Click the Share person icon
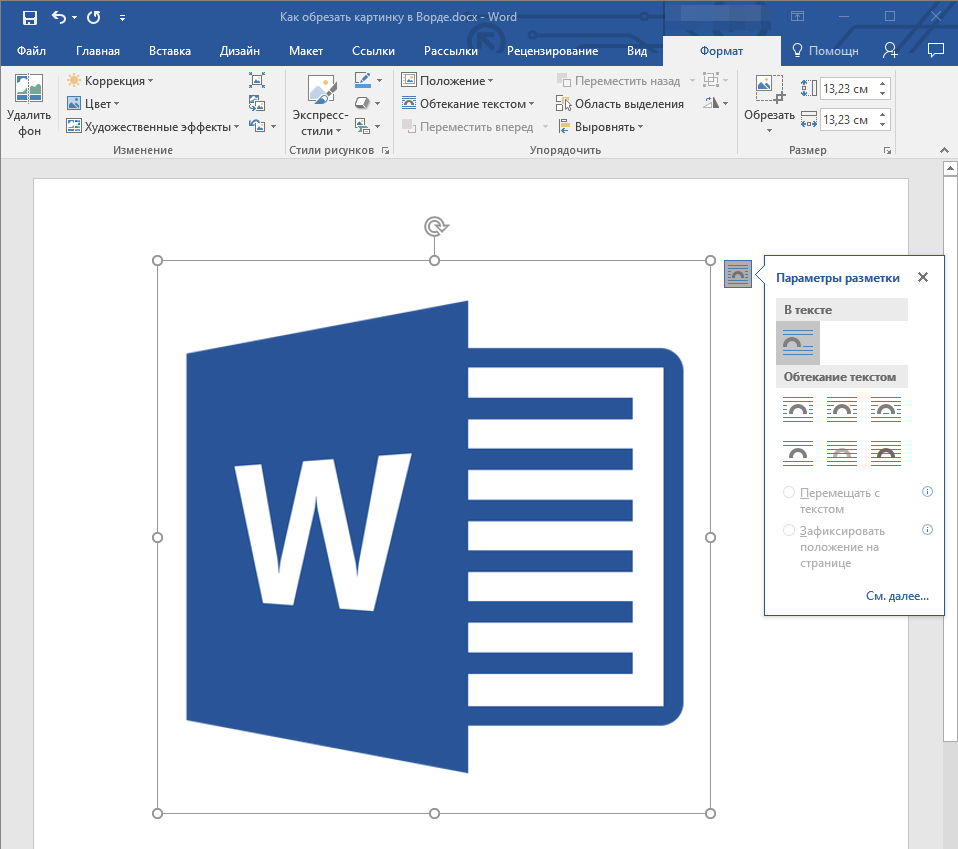This screenshot has height=849, width=958. 890,50
